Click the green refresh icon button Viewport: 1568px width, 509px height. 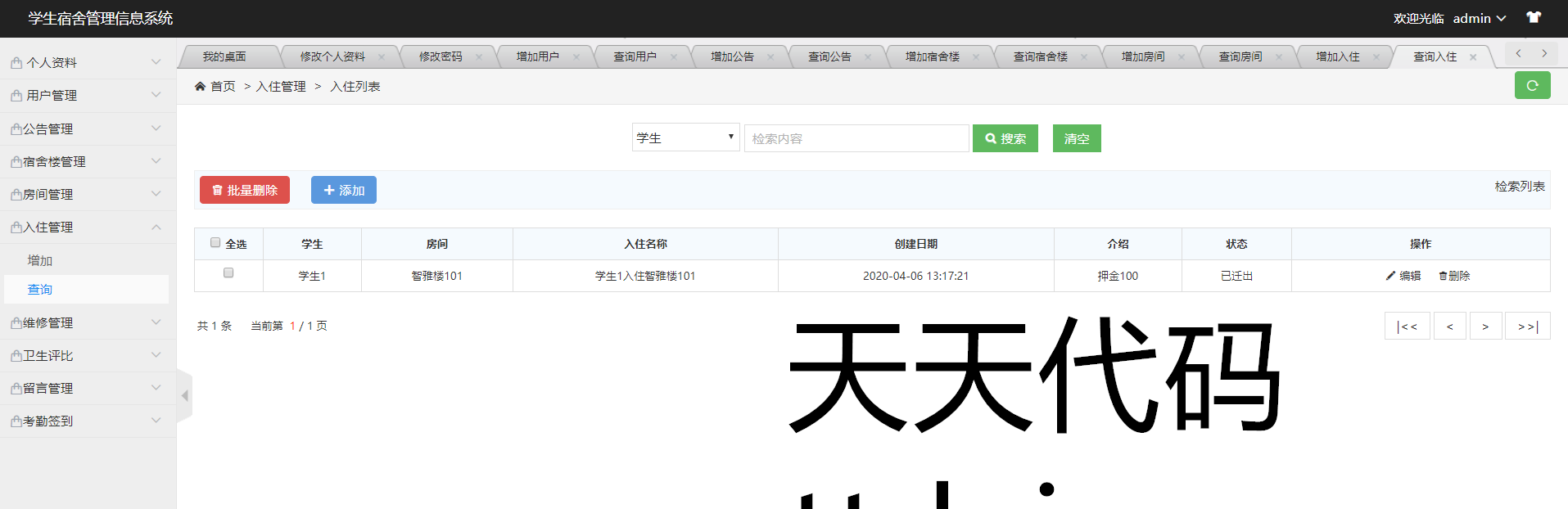(1532, 85)
